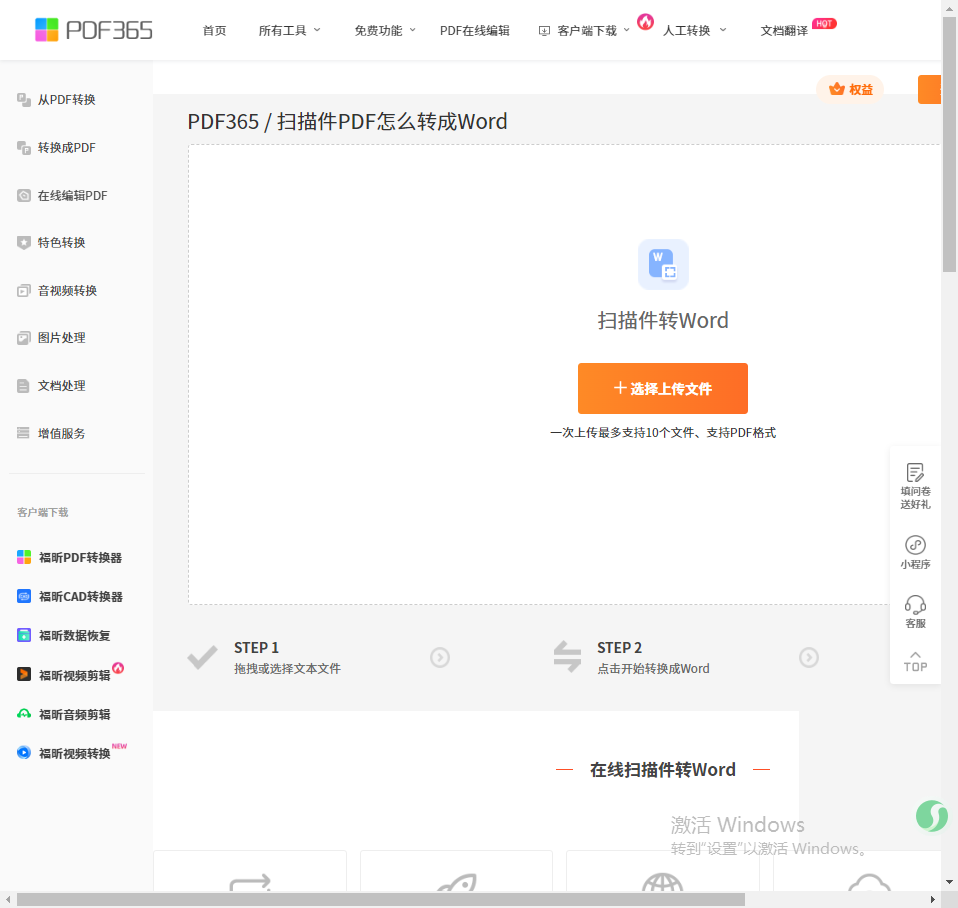Click the 福昕CAD转换器 blue icon
This screenshot has width=958, height=908.
[24, 596]
